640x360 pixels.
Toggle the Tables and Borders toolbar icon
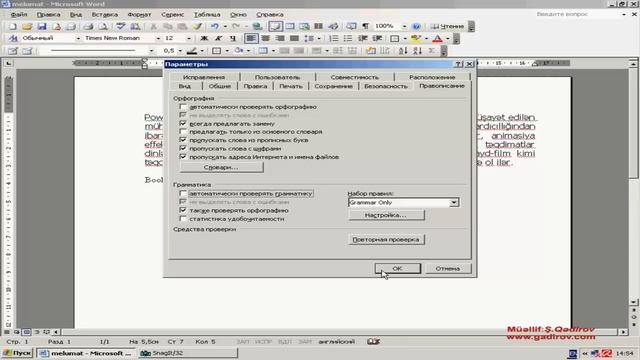pyautogui.click(x=276, y=27)
